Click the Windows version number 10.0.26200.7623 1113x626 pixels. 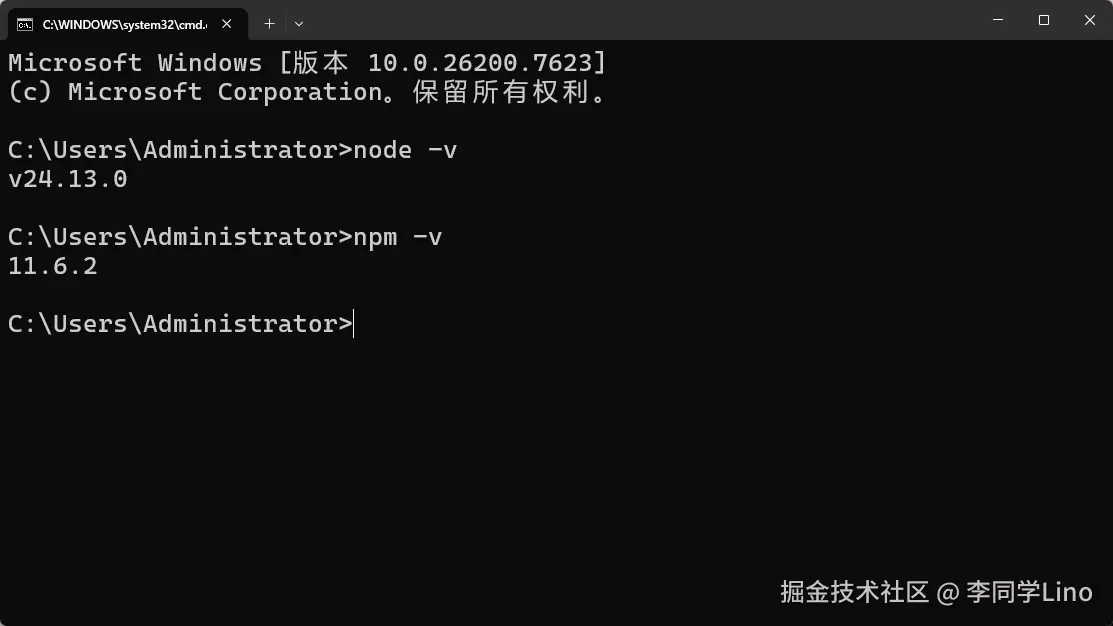480,63
